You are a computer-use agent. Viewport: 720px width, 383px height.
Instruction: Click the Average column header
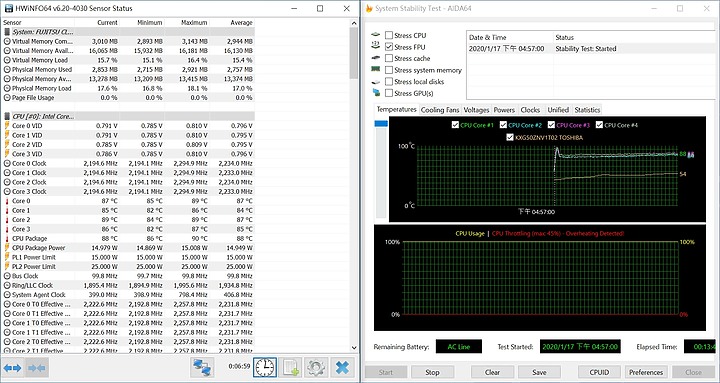[x=232, y=23]
